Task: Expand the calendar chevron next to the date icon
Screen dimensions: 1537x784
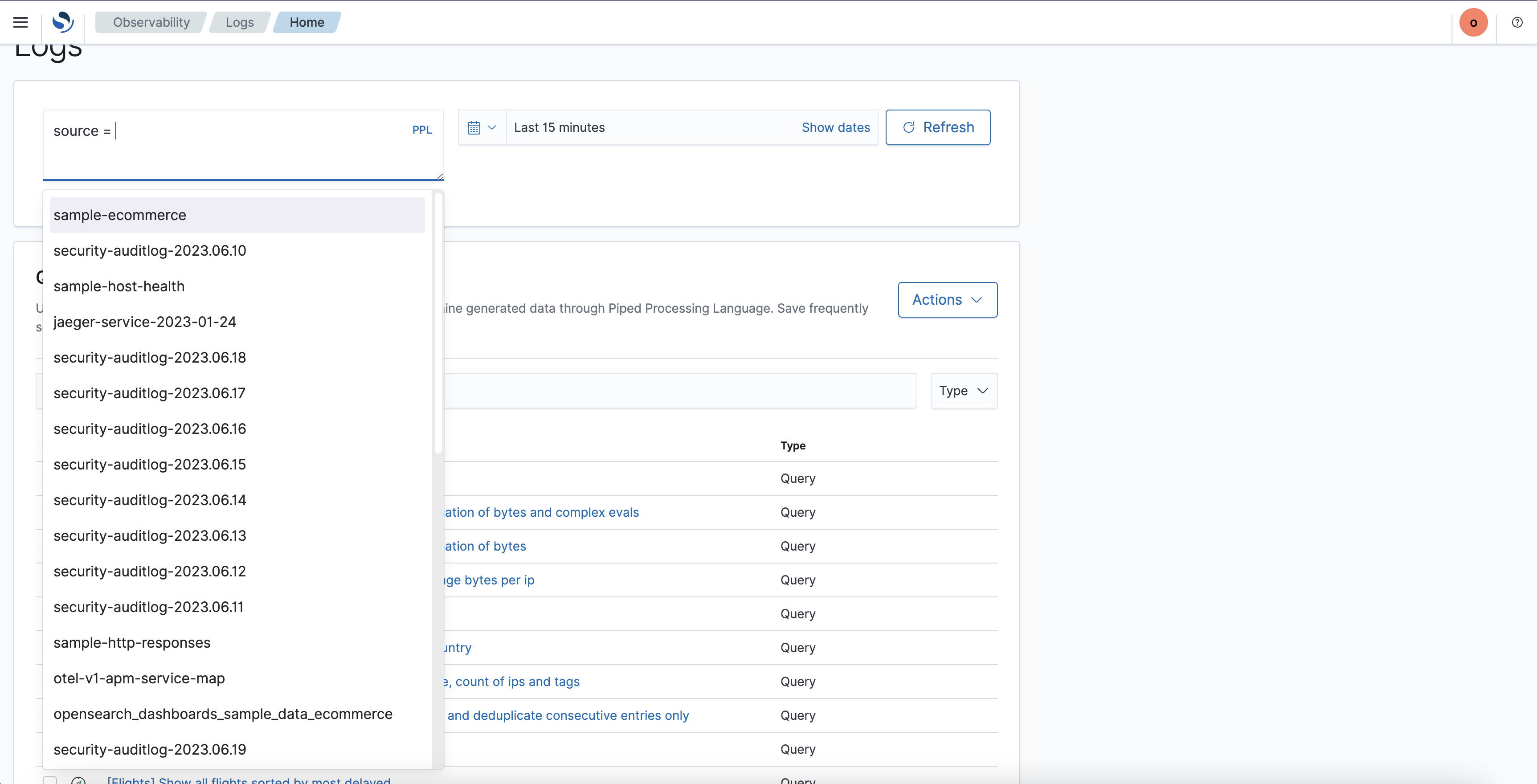Action: [x=492, y=127]
